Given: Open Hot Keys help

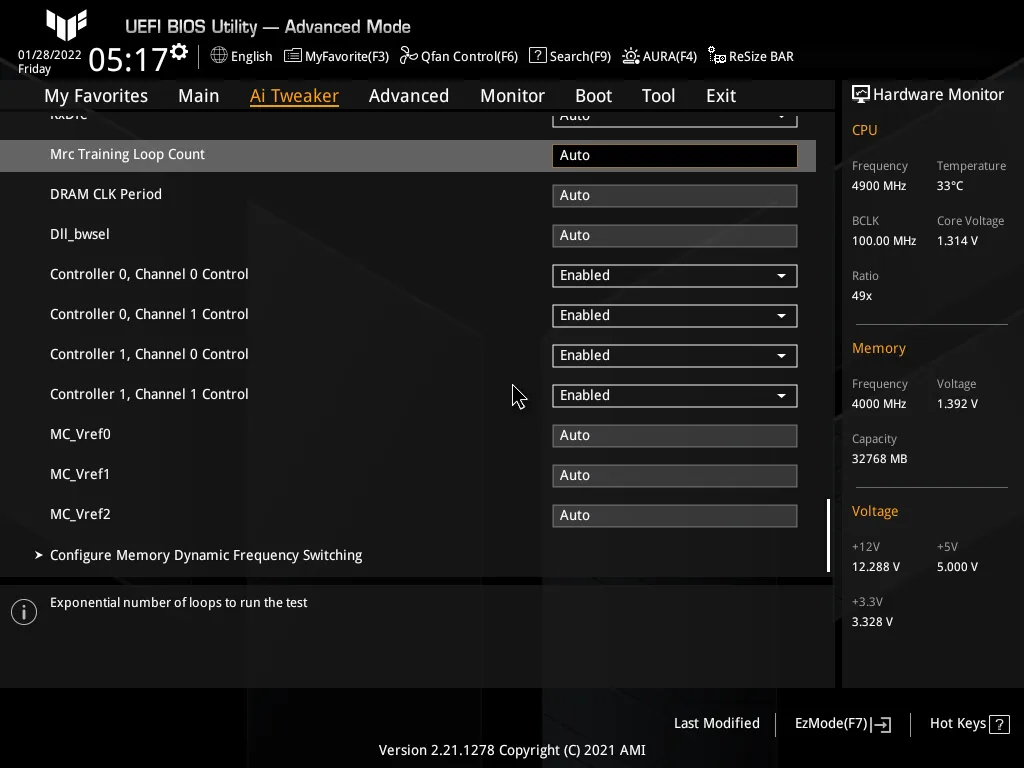Looking at the screenshot, I should pos(970,724).
